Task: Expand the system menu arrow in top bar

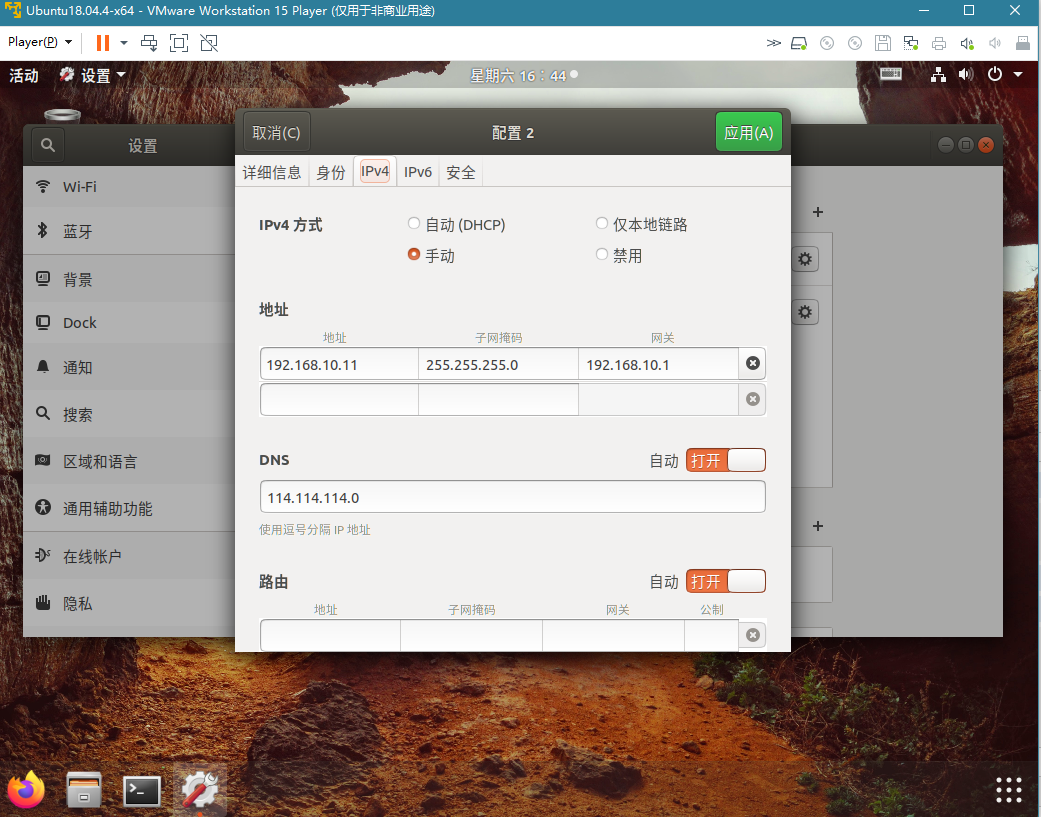Action: coord(1018,74)
